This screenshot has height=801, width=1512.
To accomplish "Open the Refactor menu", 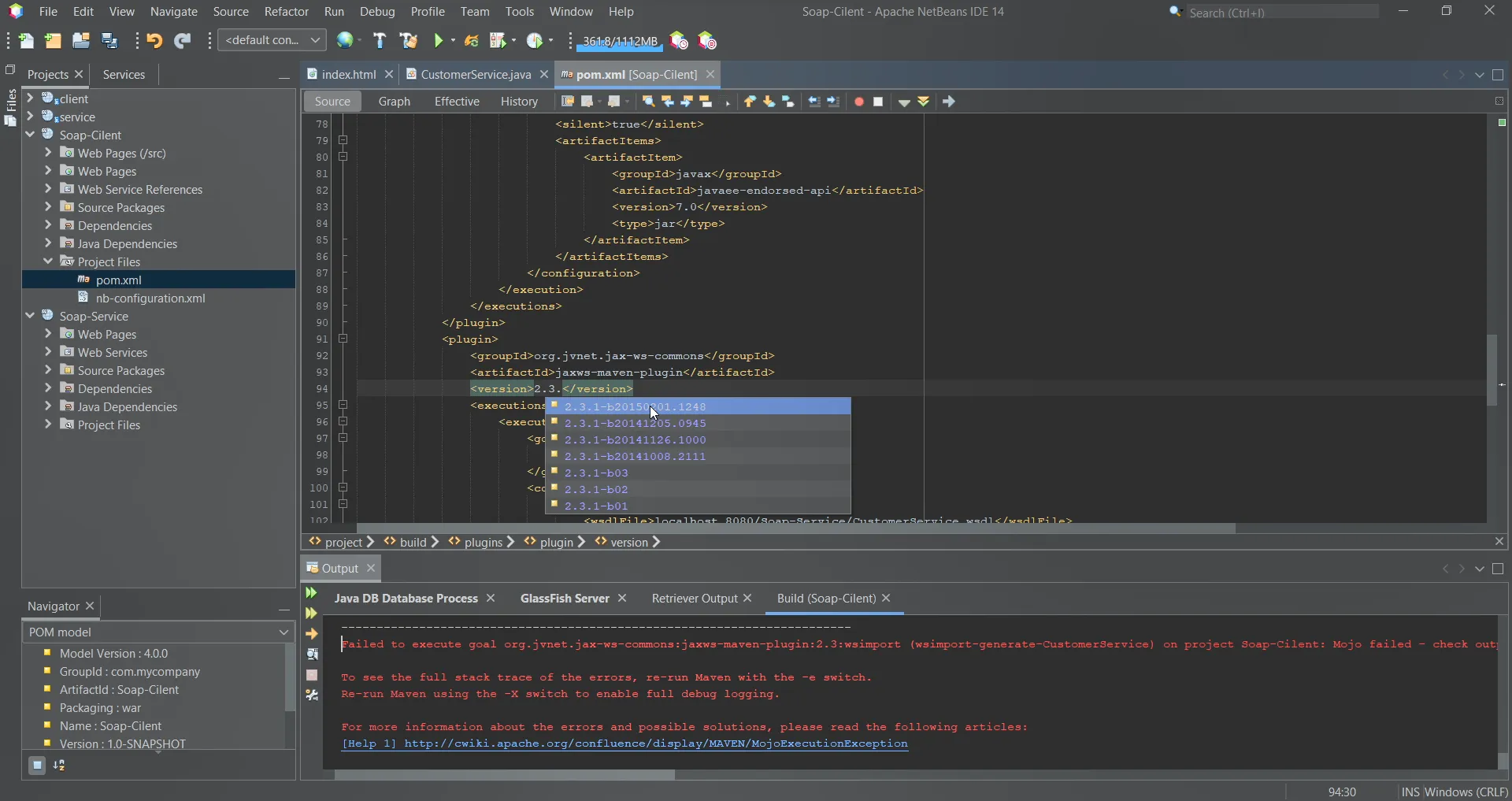I will click(286, 12).
